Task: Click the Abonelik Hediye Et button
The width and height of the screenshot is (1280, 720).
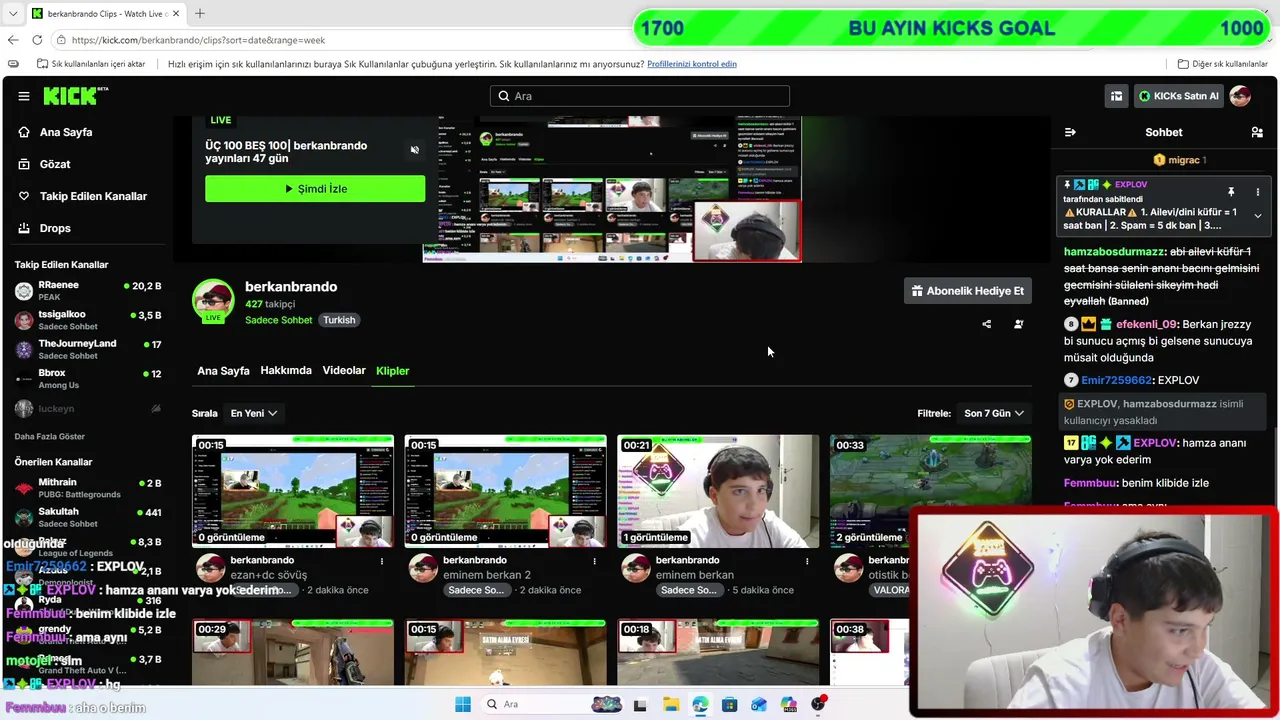Action: pyautogui.click(x=967, y=291)
